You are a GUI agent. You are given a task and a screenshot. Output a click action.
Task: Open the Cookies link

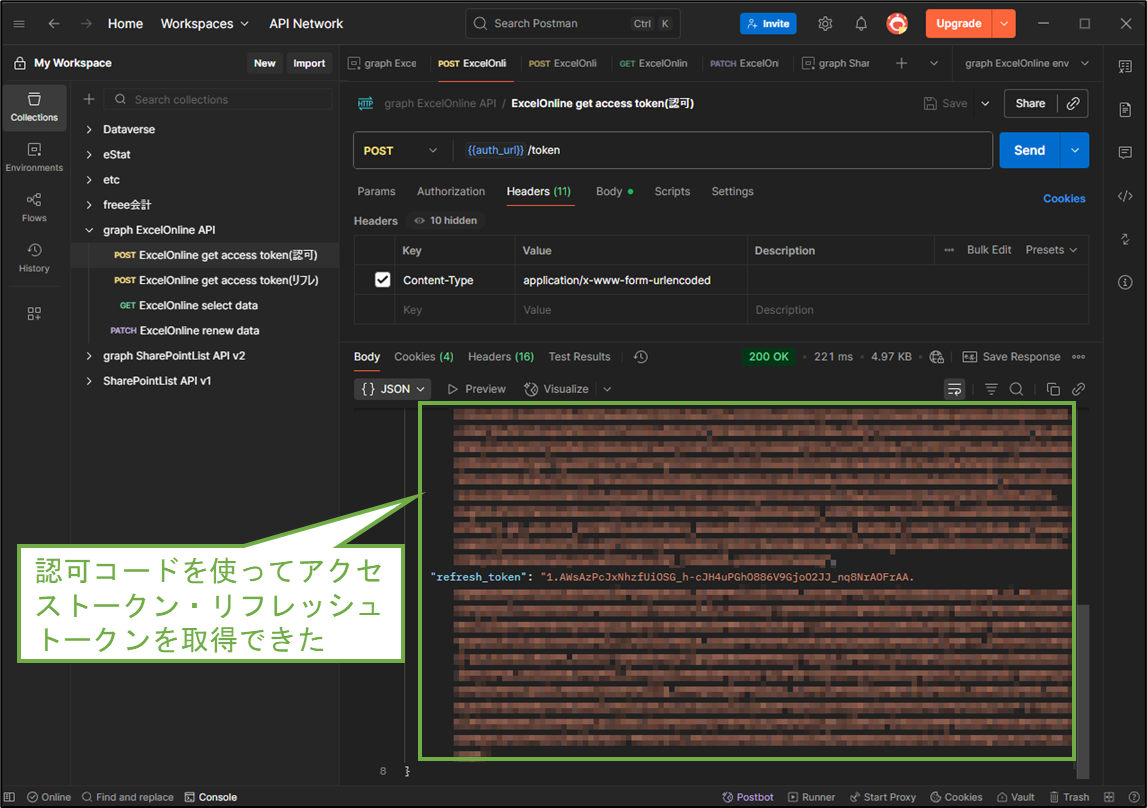1064,199
